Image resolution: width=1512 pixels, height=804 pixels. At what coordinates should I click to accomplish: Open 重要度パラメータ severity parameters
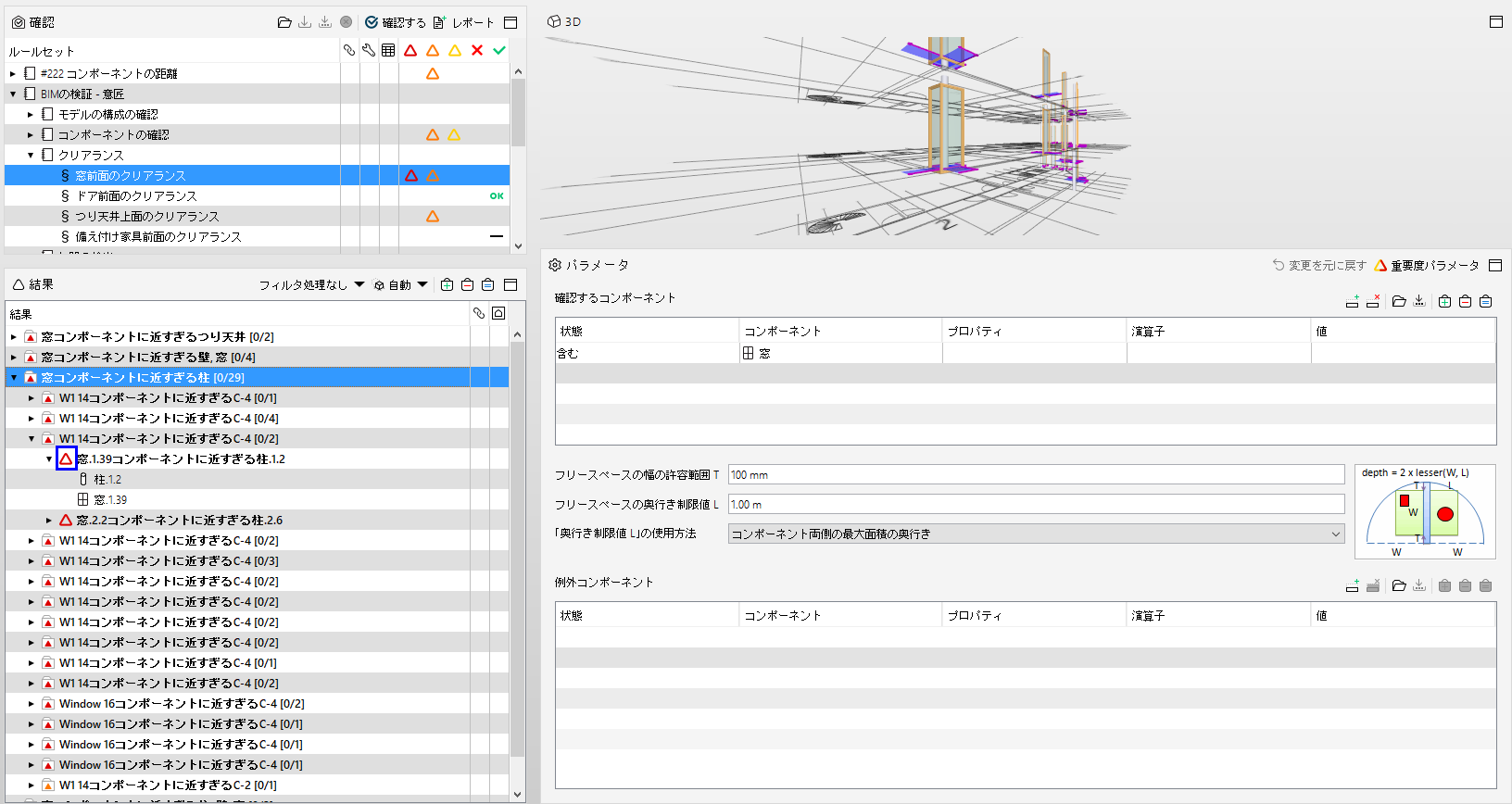pos(1427,265)
